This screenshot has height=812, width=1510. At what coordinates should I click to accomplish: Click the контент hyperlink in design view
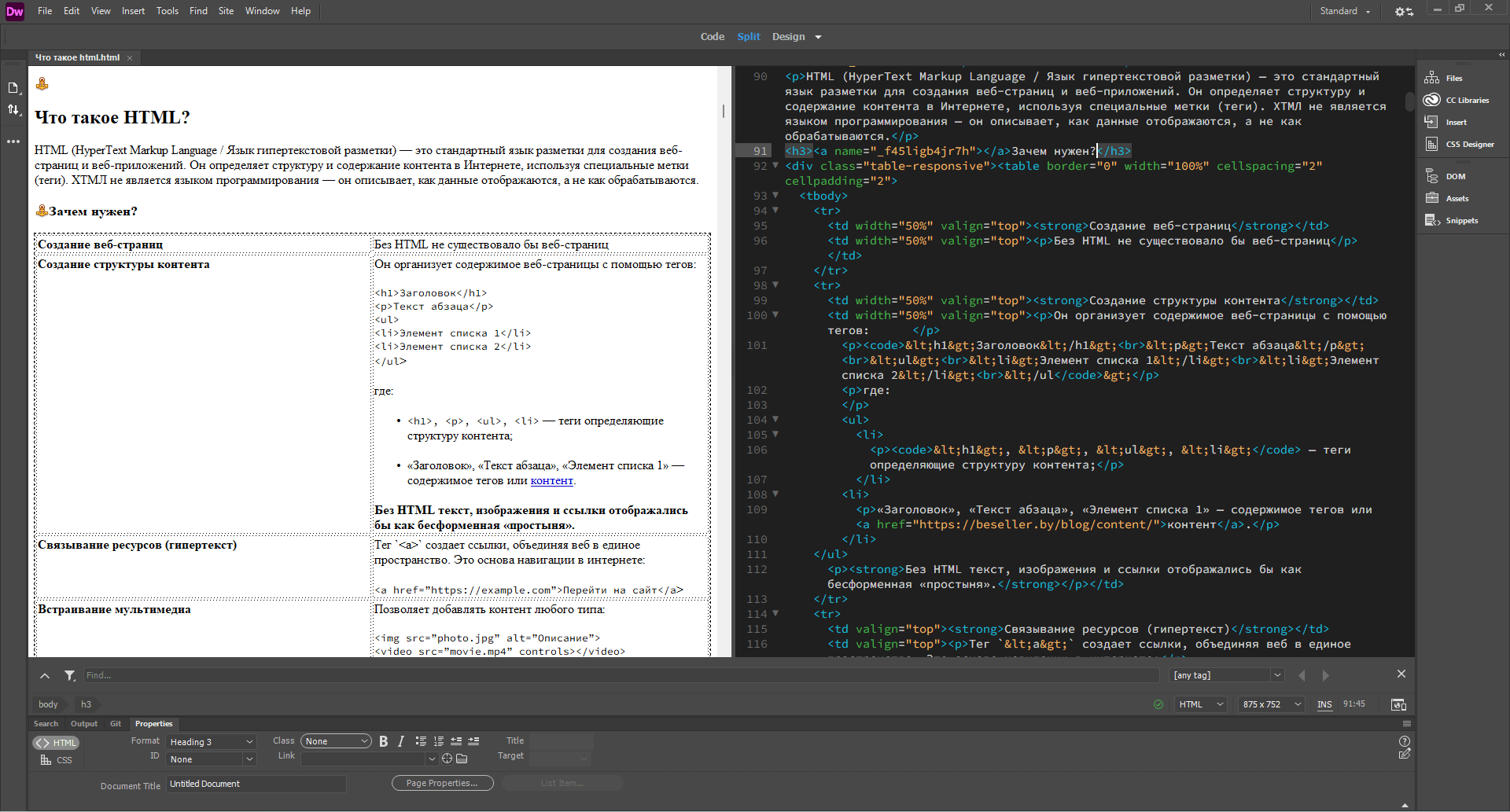[x=551, y=480]
